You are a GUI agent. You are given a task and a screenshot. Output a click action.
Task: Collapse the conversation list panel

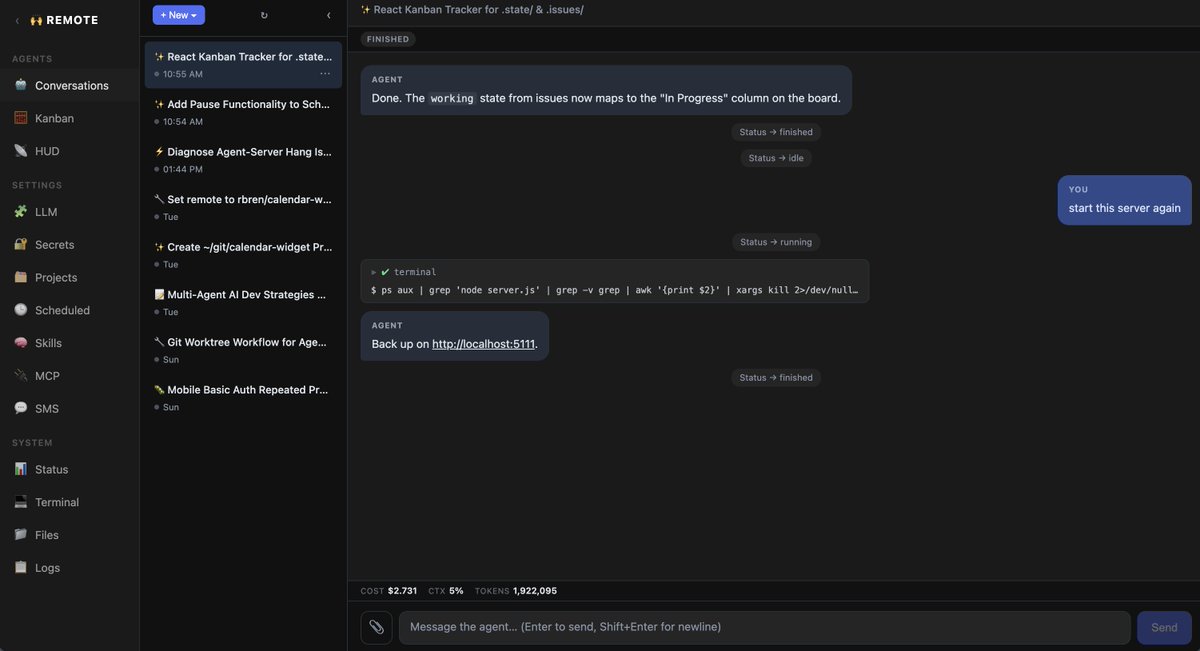[x=328, y=15]
